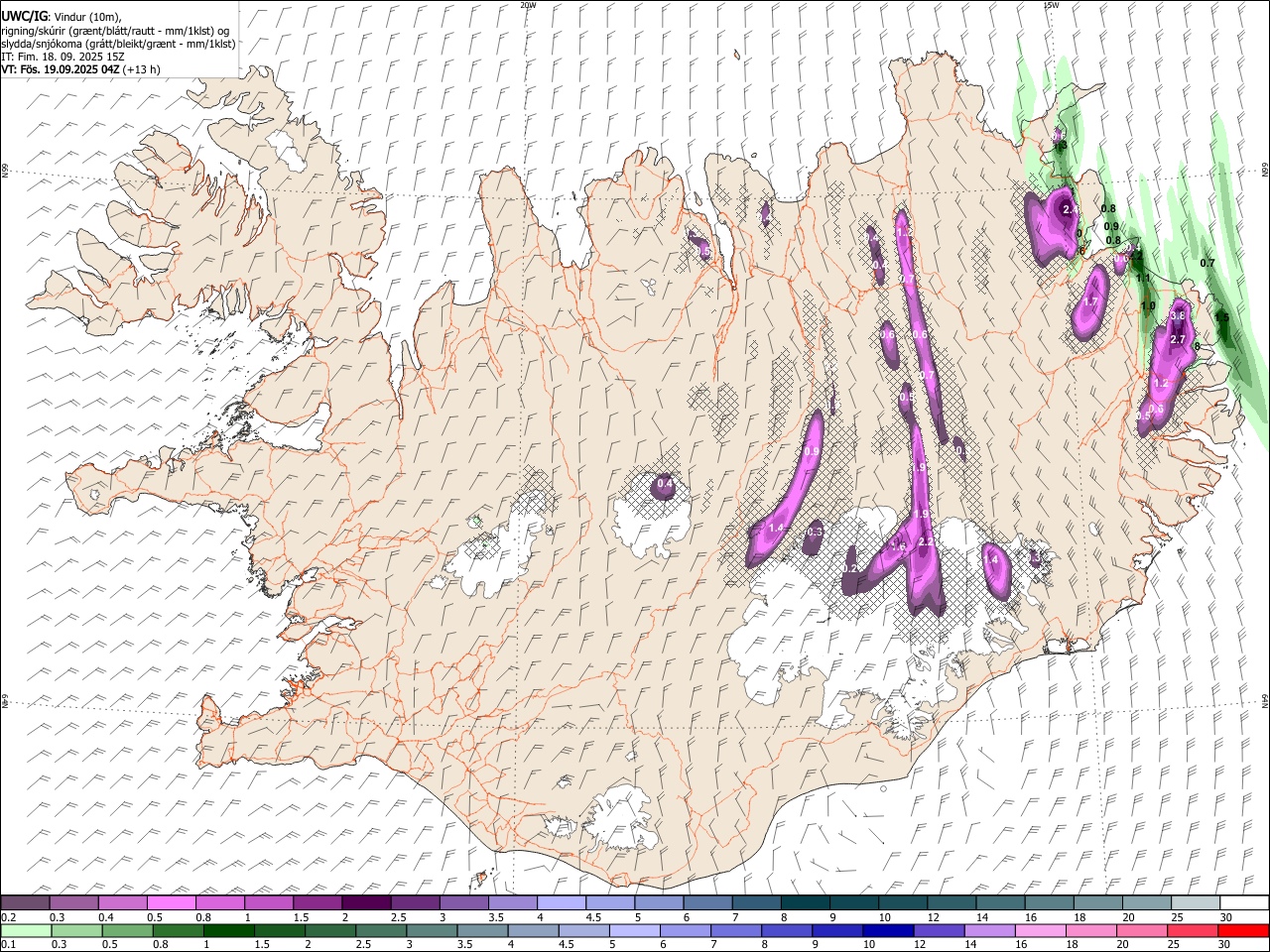
Task: Click the dark mauve 0.2 swatch in snow scale
Action: pos(26,902)
